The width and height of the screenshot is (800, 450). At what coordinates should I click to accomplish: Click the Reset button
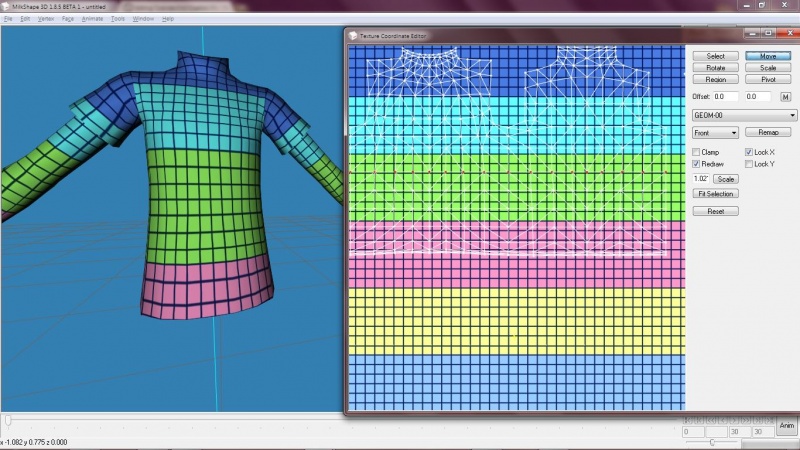click(715, 211)
